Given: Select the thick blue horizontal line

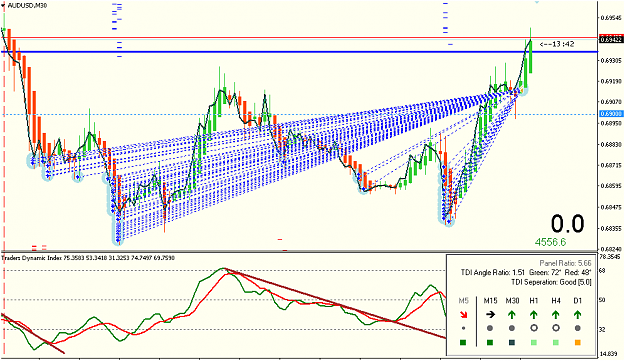Looking at the screenshot, I should pyautogui.click(x=299, y=52).
